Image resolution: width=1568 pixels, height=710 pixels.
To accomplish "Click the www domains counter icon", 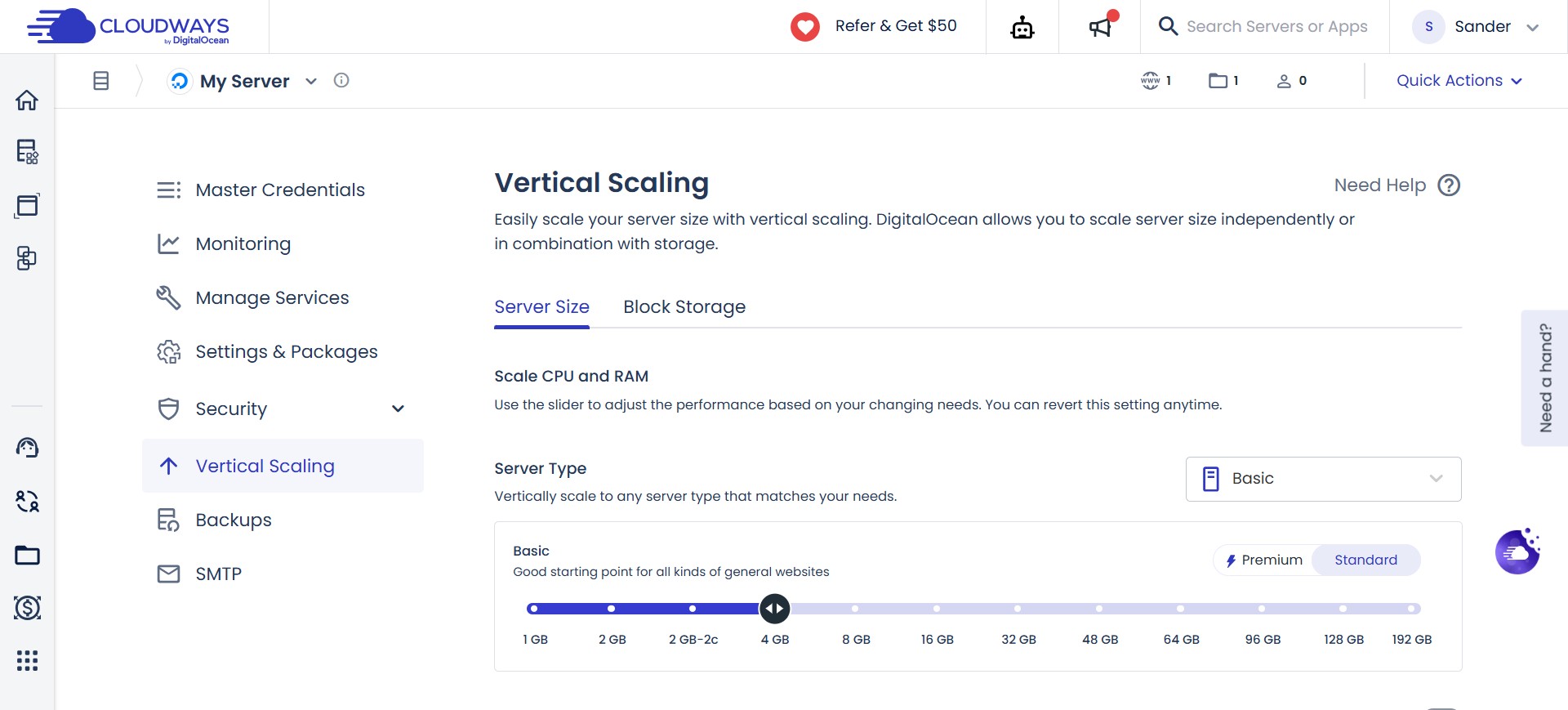I will click(x=1151, y=80).
